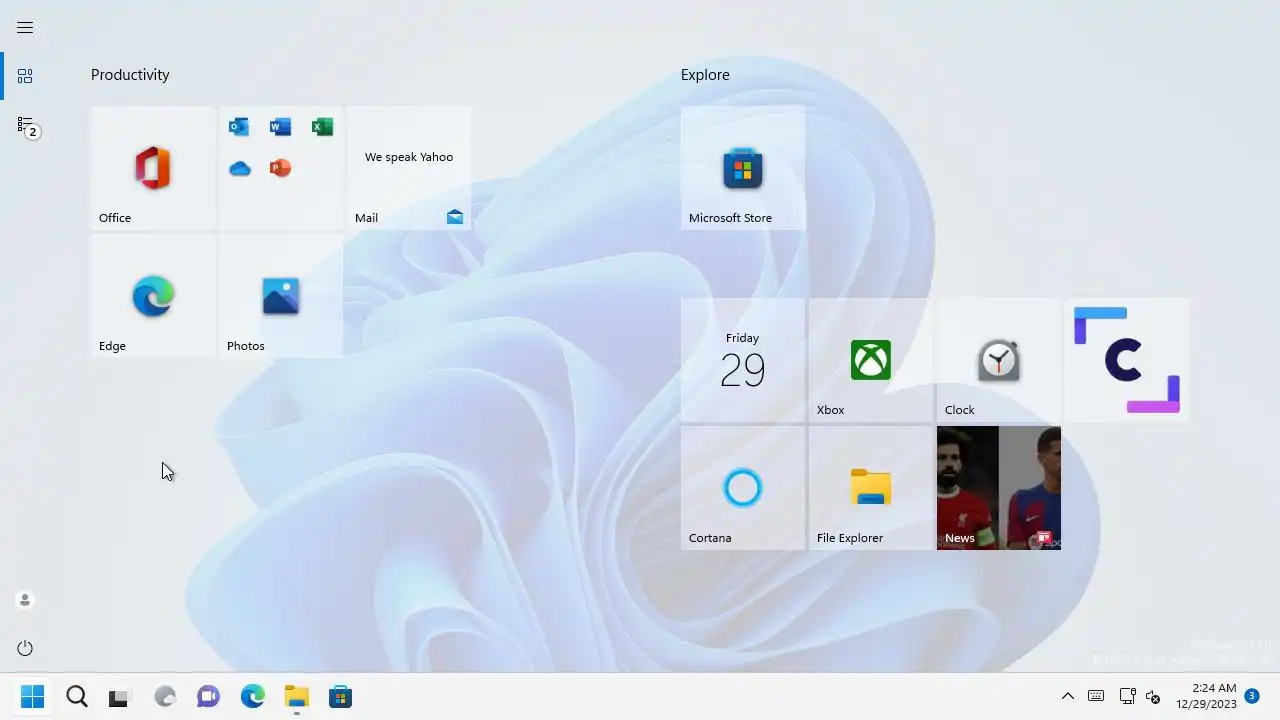Switch to Pinned tiles view
The width and height of the screenshot is (1280, 720).
25,76
